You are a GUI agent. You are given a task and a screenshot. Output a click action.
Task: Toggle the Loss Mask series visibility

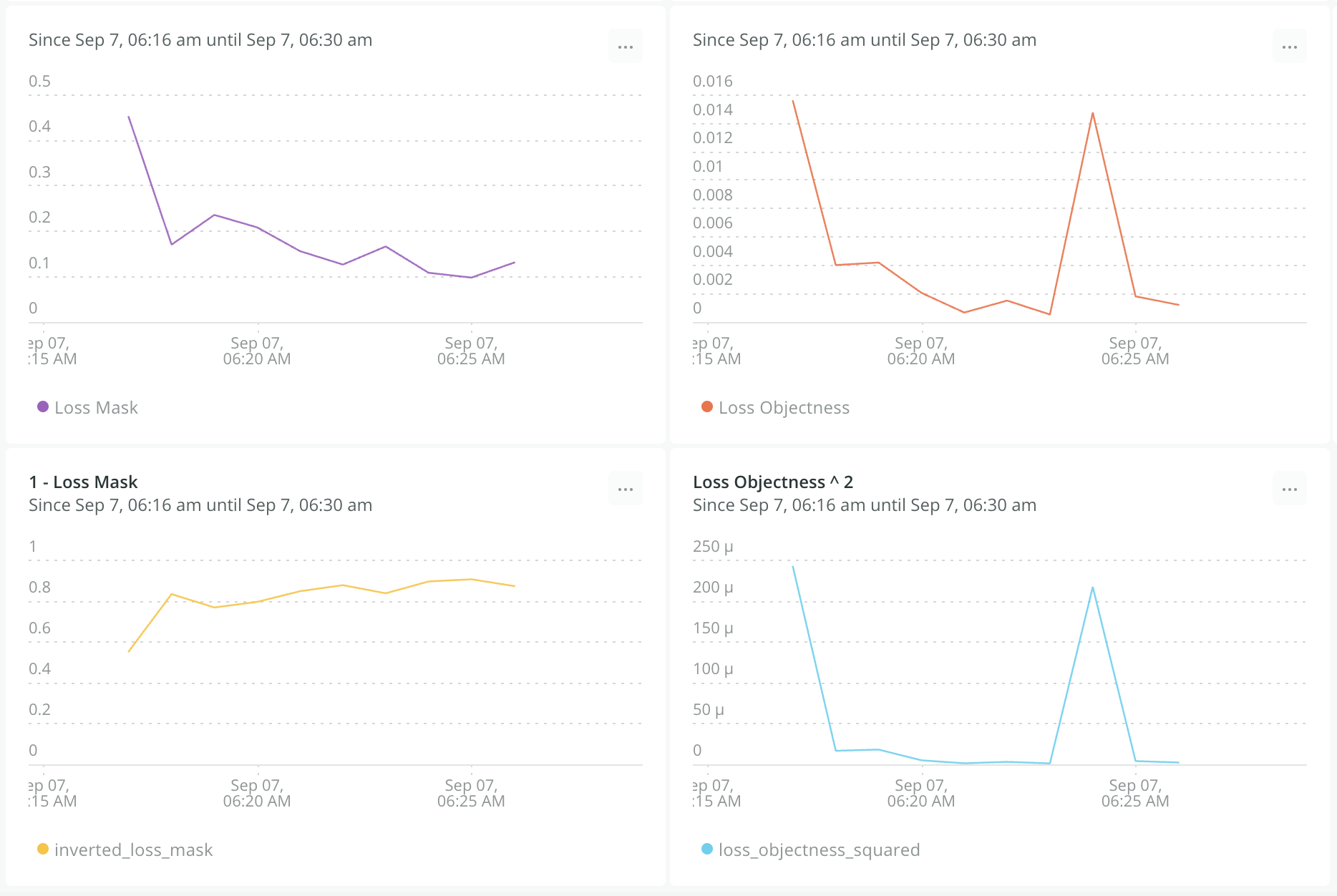click(87, 407)
